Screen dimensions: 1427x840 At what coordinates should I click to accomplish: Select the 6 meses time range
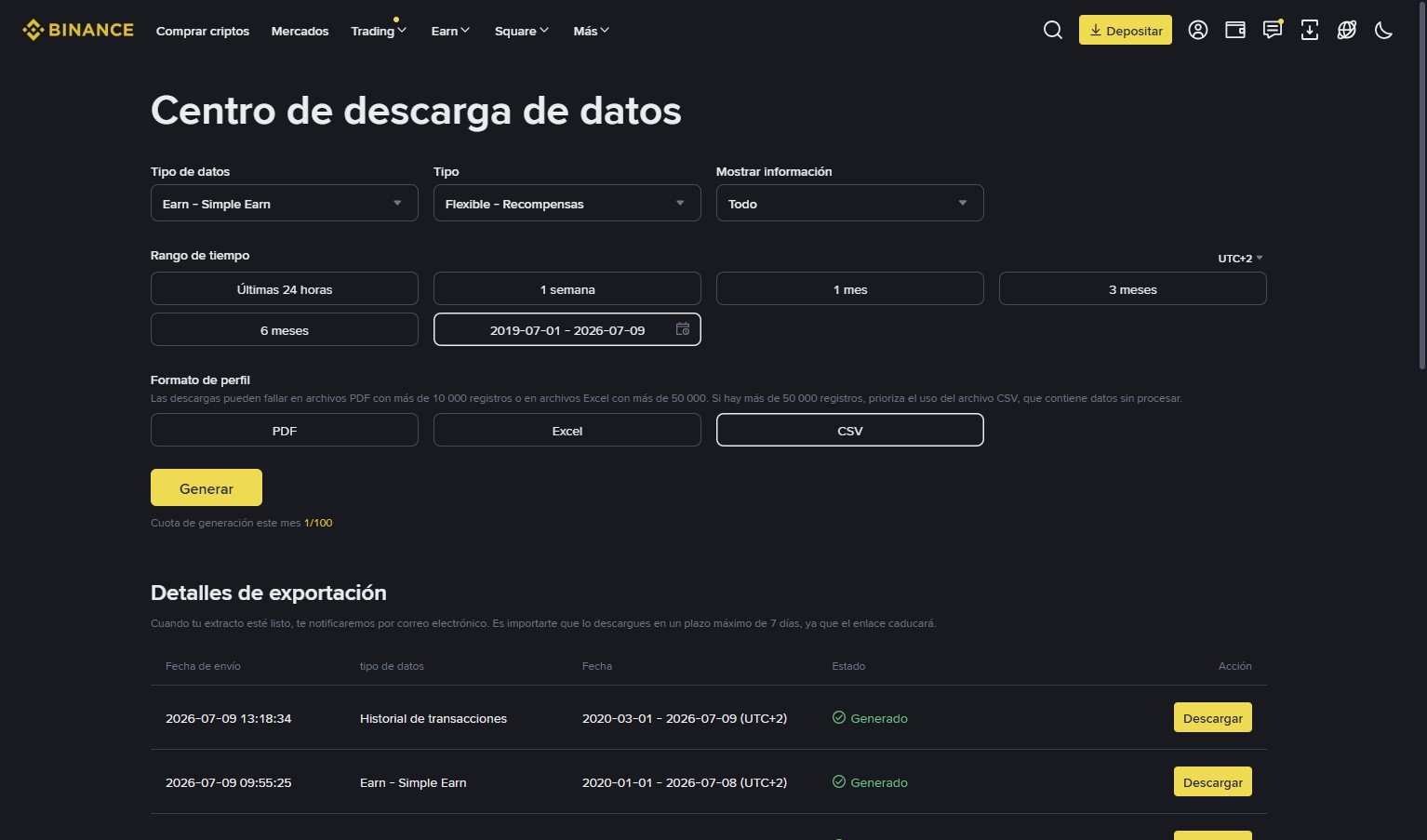point(285,329)
